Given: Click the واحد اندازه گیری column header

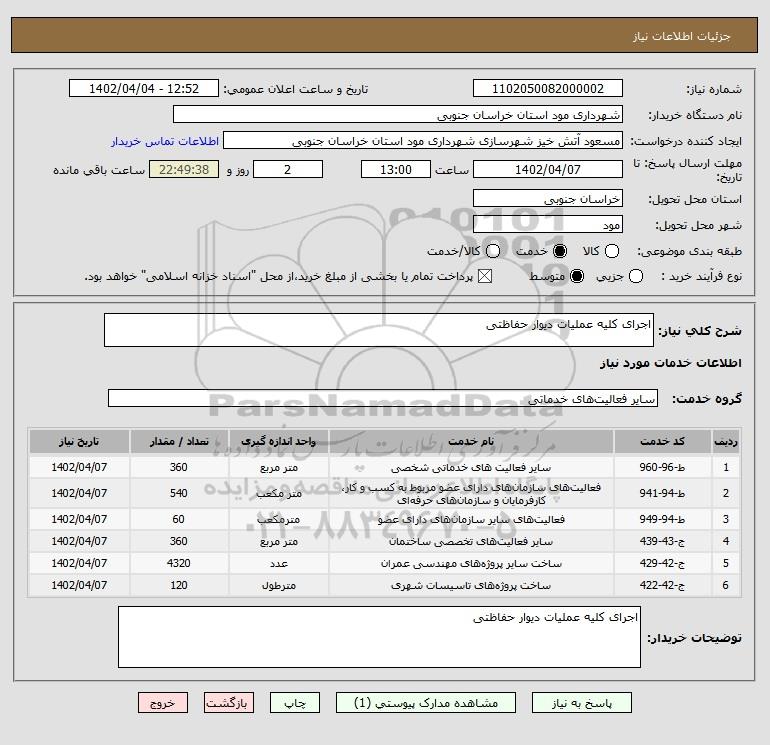Looking at the screenshot, I should pos(278,441).
